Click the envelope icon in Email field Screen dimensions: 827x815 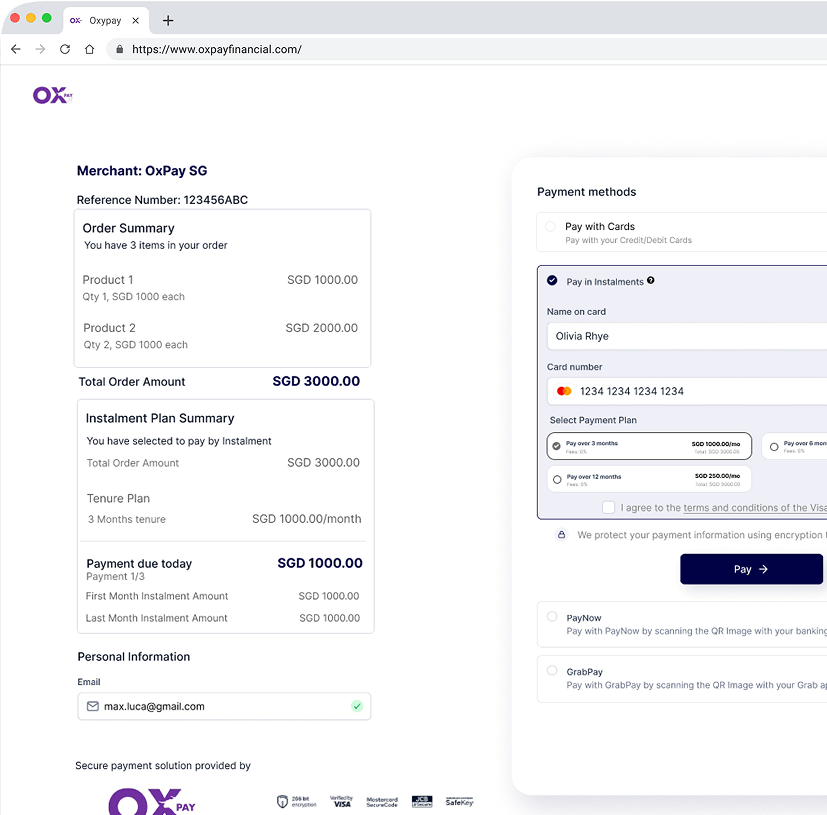click(x=93, y=706)
